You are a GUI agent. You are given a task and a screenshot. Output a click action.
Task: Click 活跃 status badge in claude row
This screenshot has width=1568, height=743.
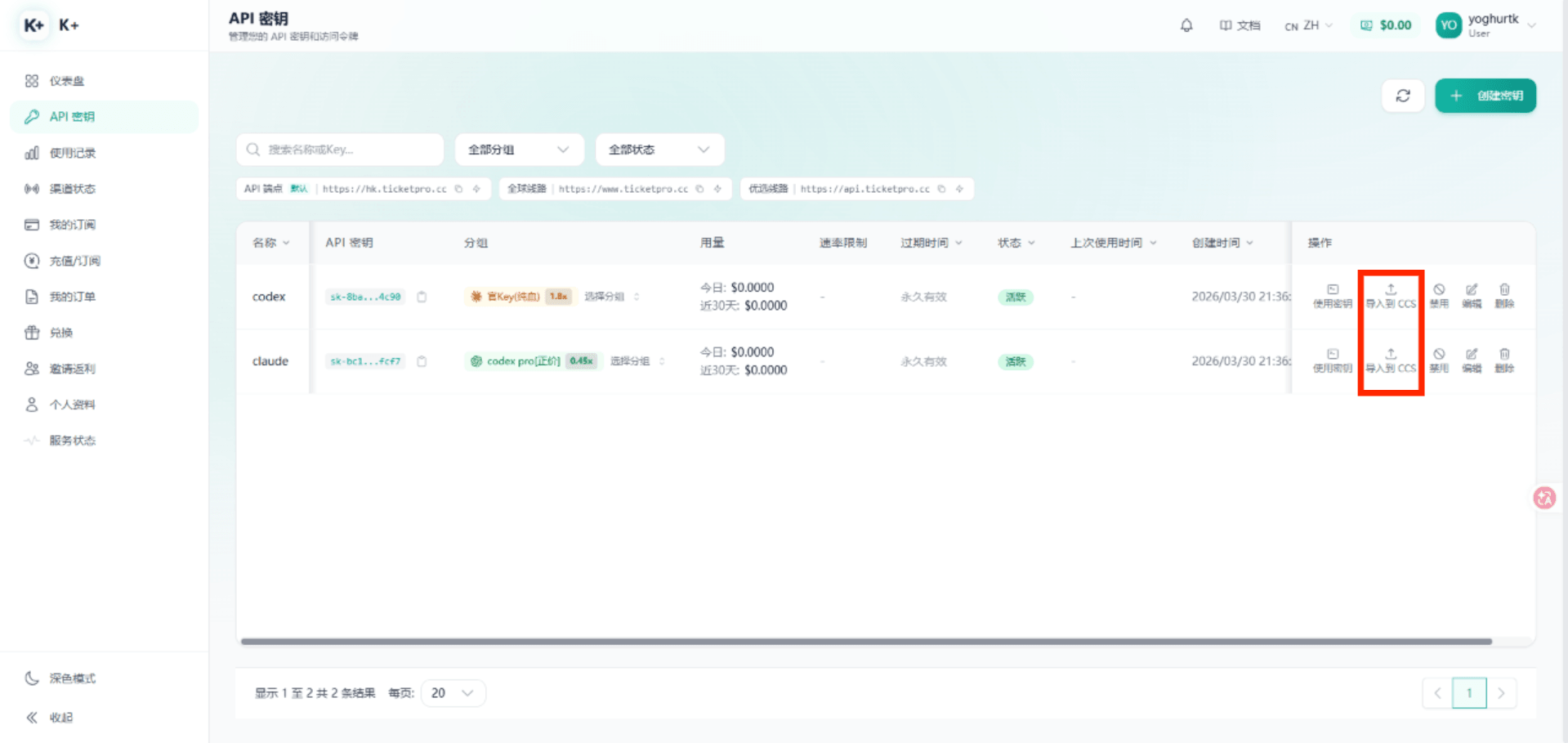(x=1016, y=361)
